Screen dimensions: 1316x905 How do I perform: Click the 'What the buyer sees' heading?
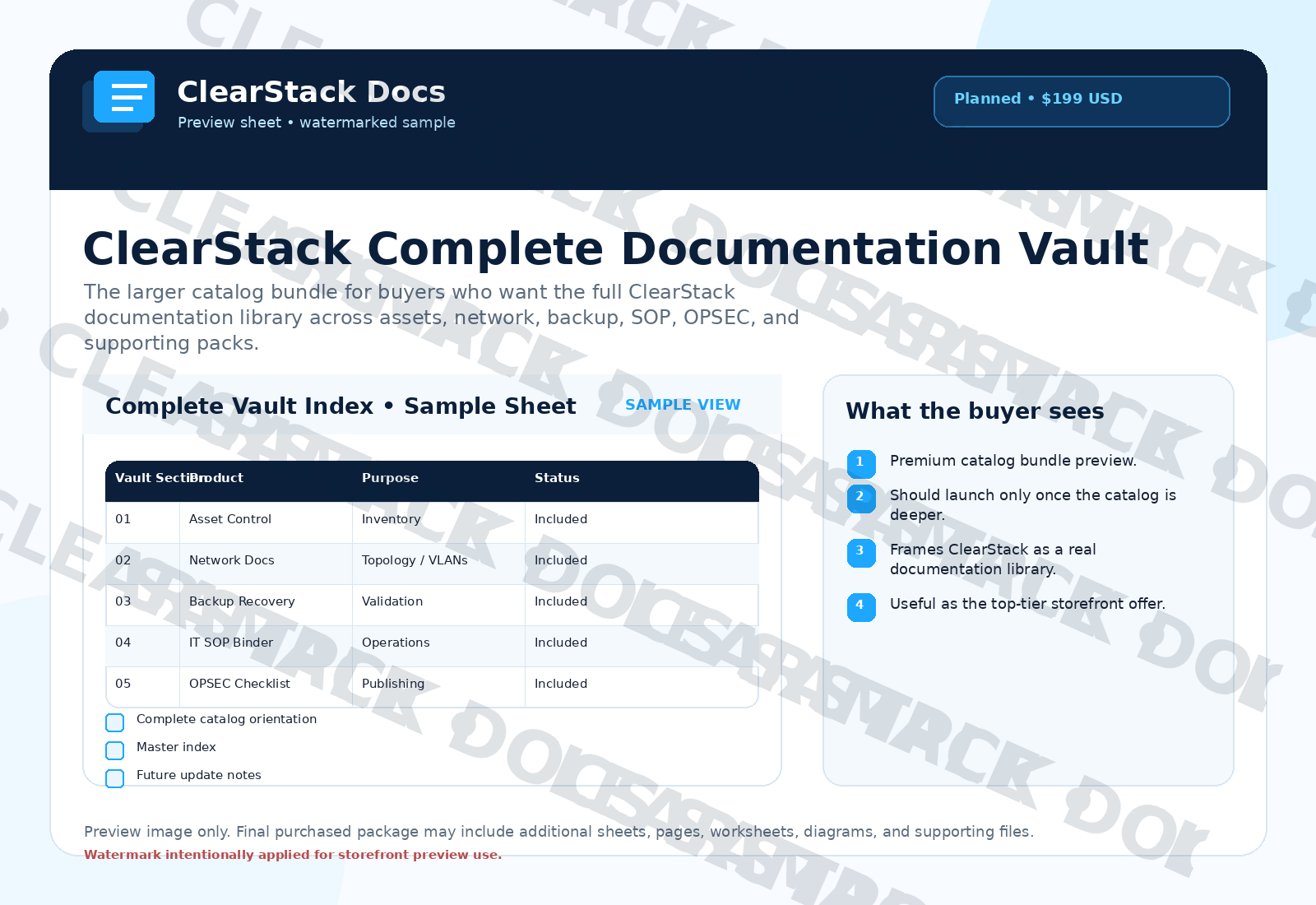click(975, 411)
